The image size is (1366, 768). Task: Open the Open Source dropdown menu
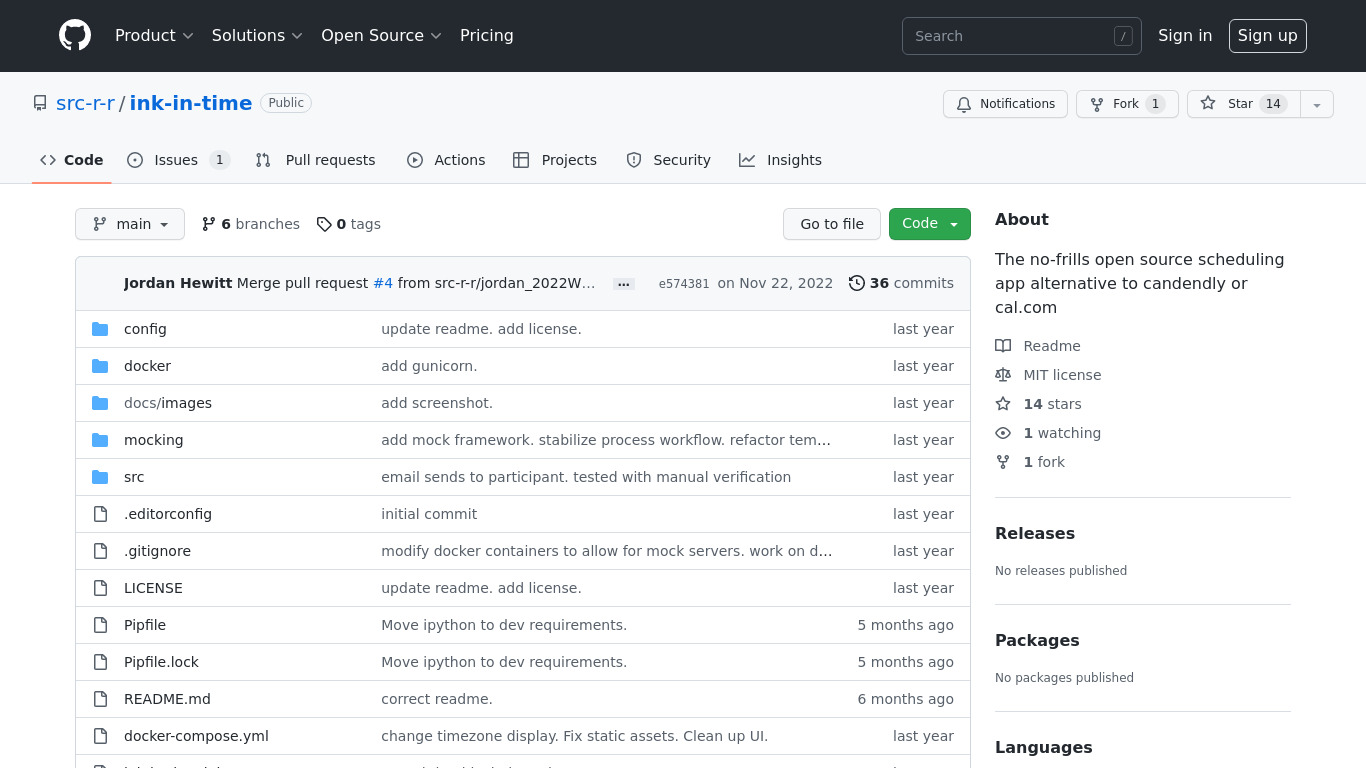[381, 35]
